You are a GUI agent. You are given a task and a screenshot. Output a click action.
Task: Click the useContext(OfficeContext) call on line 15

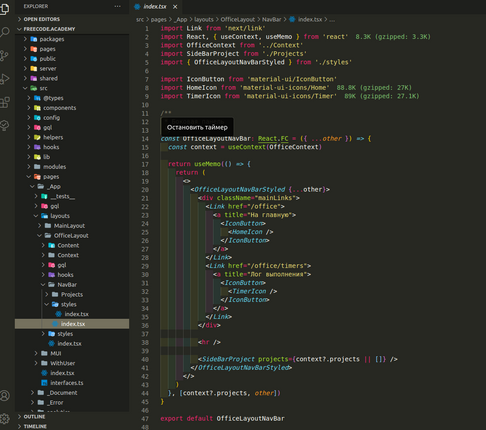pyautogui.click(x=275, y=147)
